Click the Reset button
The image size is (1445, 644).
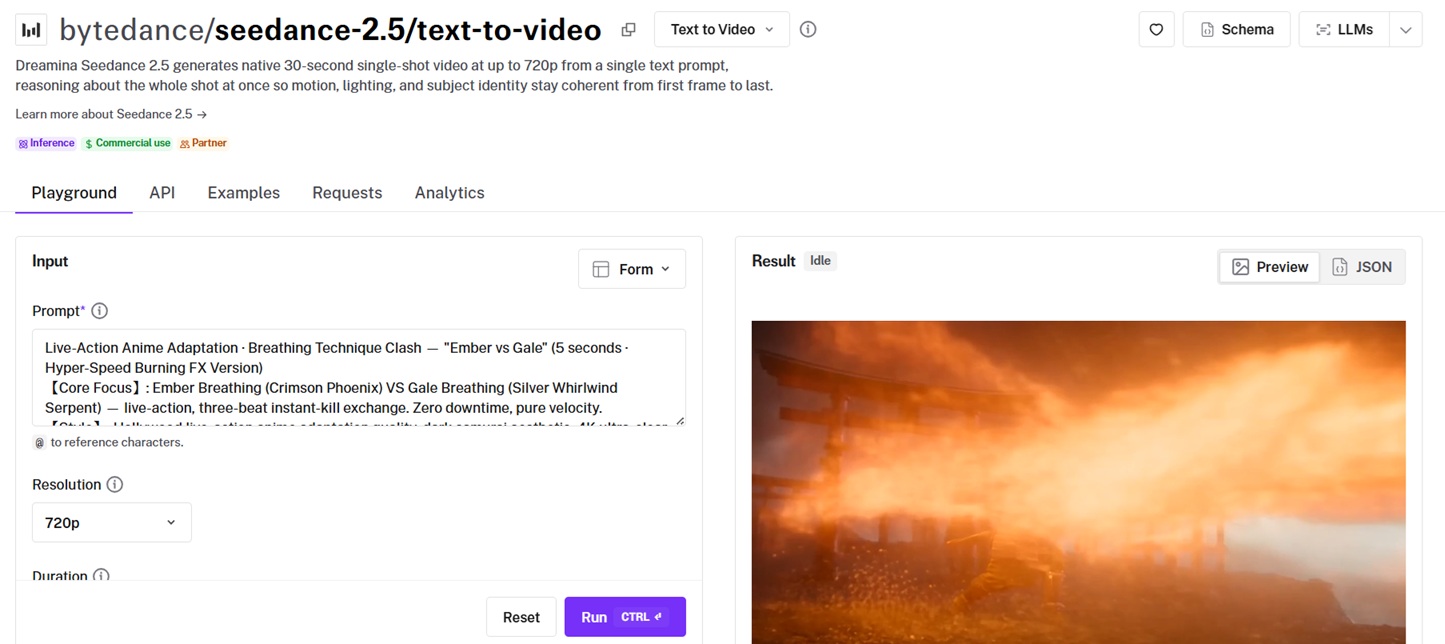[x=521, y=617]
